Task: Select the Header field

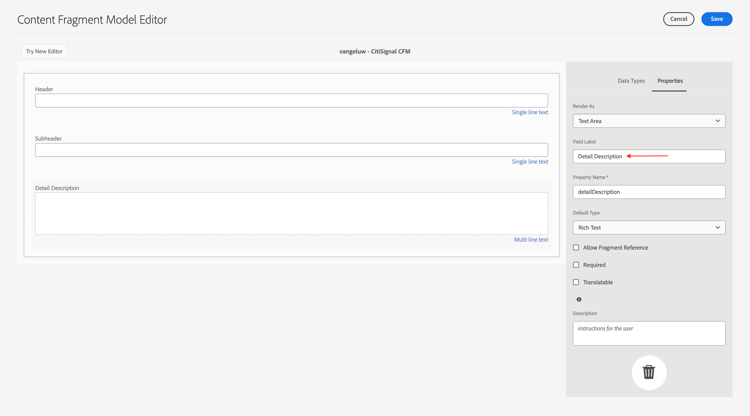Action: (x=291, y=100)
